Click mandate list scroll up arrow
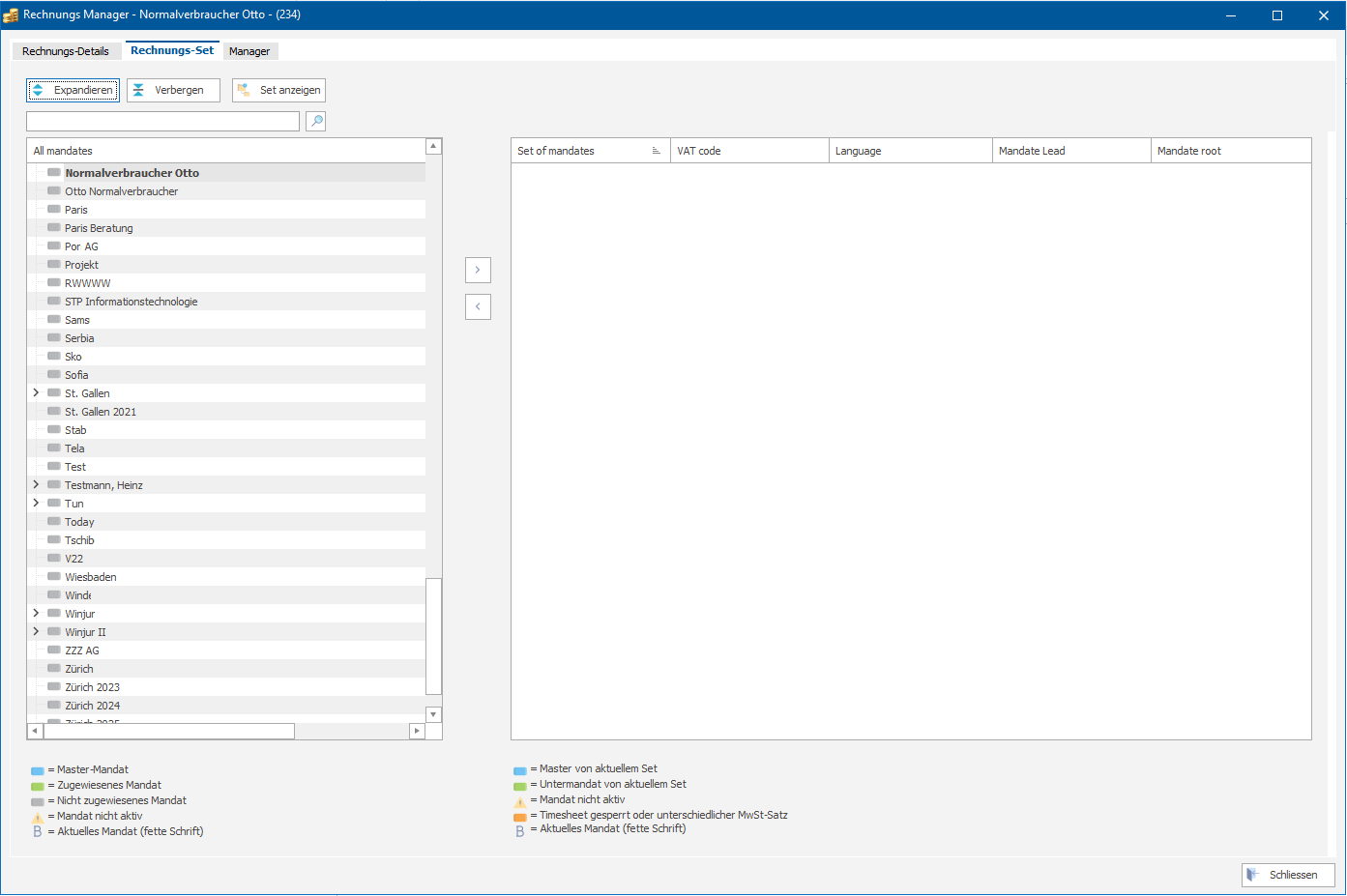Screen dimensions: 1347x896 [434, 146]
